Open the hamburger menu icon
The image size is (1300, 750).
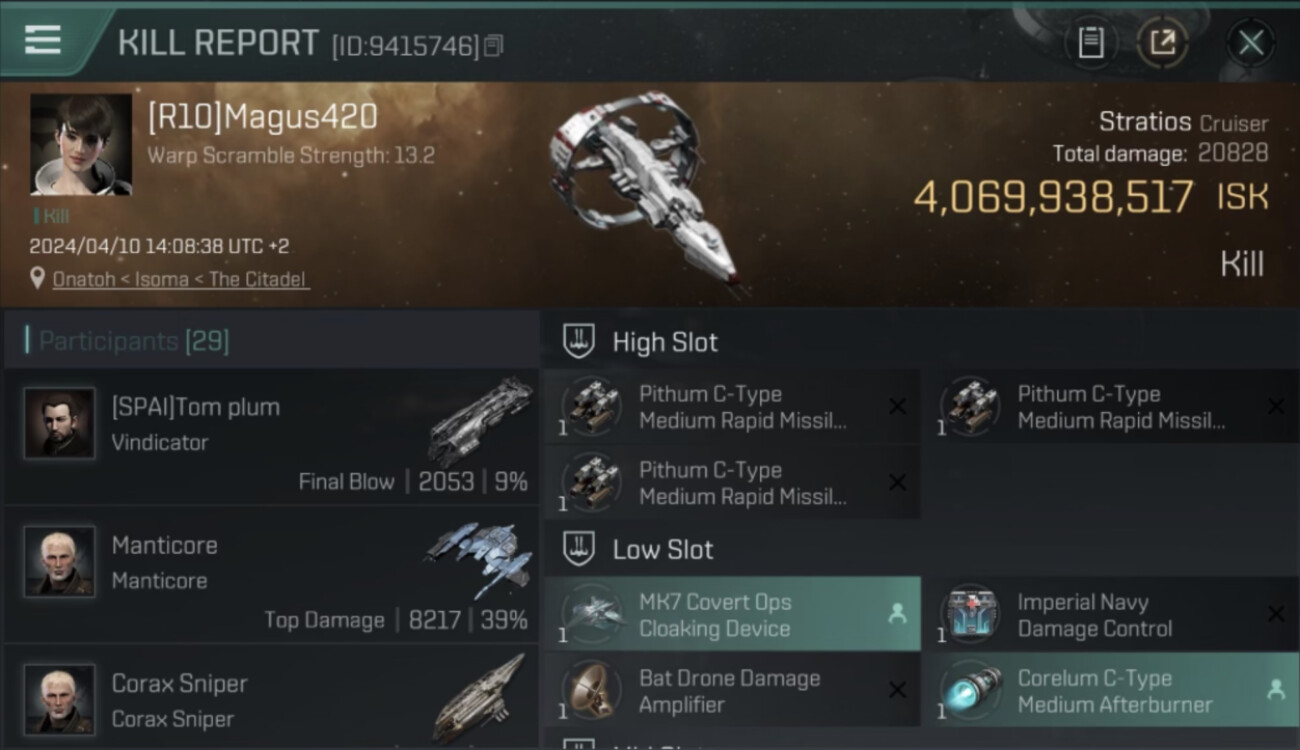[x=42, y=41]
